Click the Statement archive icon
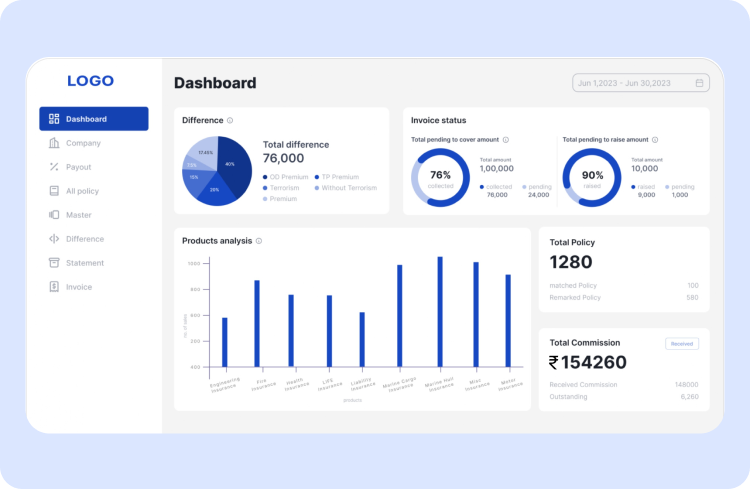Image resolution: width=750 pixels, height=489 pixels. 54,263
